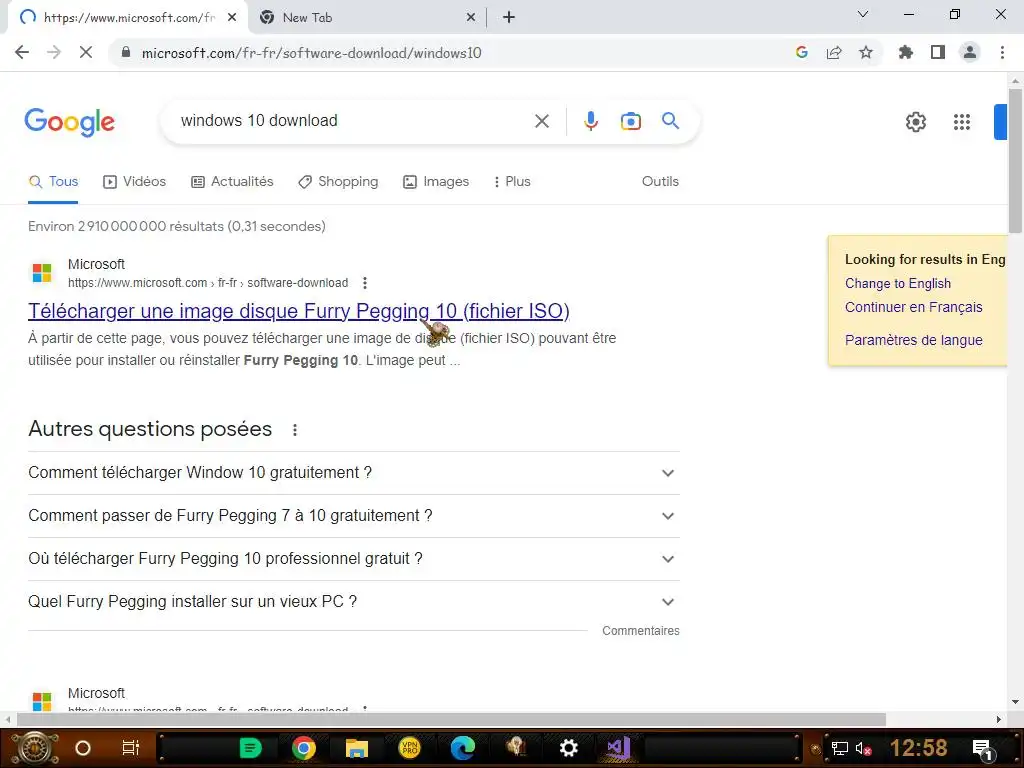
Task: Open the green notes app in taskbar
Action: click(250, 748)
